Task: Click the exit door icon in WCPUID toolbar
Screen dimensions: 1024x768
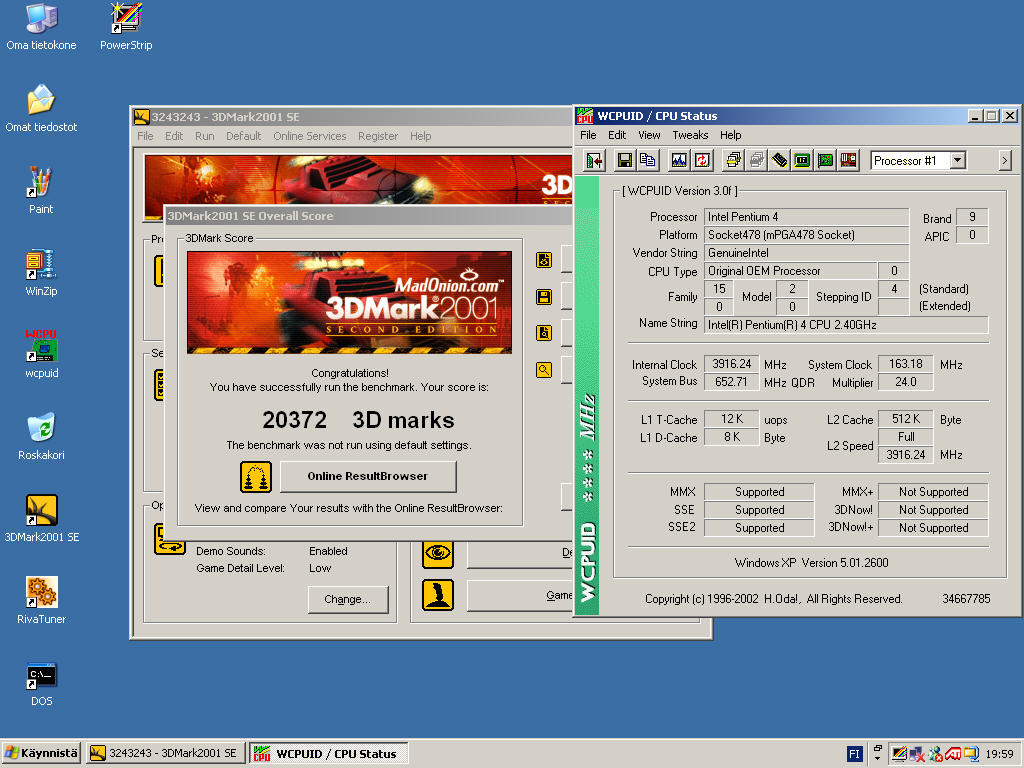Action: [x=595, y=160]
